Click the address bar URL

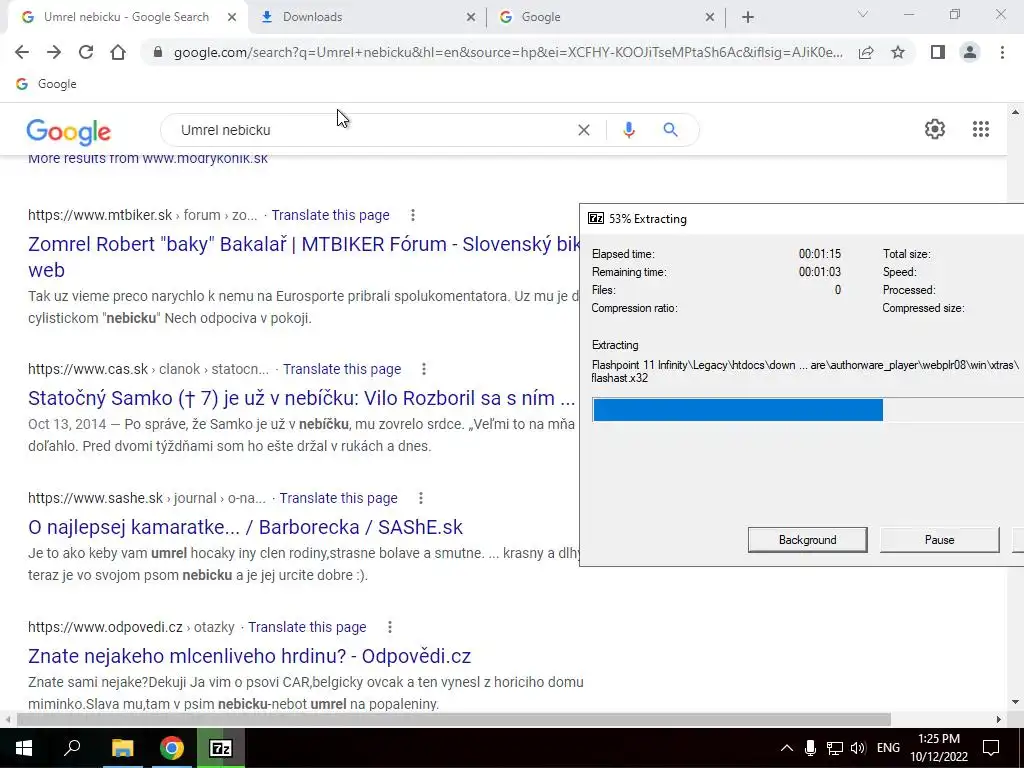(508, 52)
